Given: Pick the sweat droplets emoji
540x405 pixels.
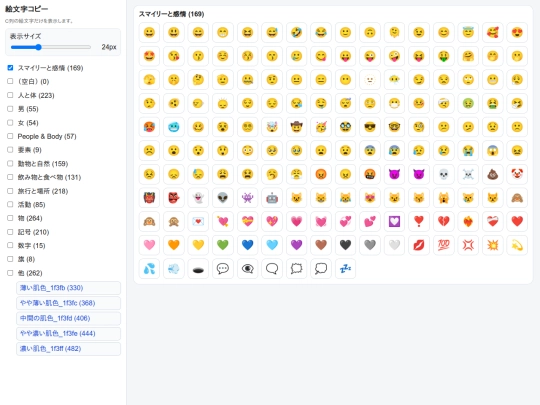Looking at the screenshot, I should 149,268.
